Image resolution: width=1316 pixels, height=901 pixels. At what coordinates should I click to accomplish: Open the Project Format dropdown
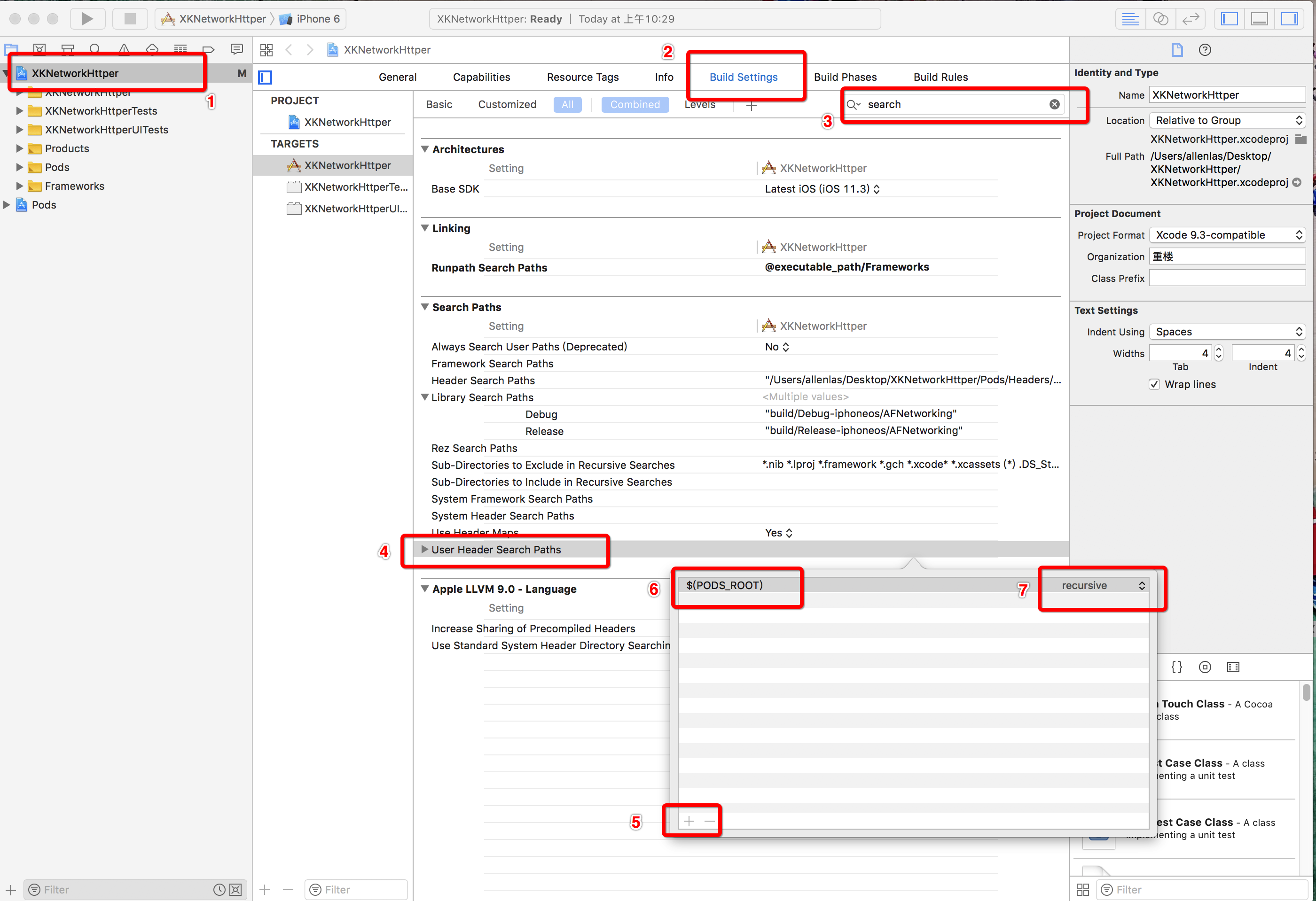click(x=1227, y=235)
